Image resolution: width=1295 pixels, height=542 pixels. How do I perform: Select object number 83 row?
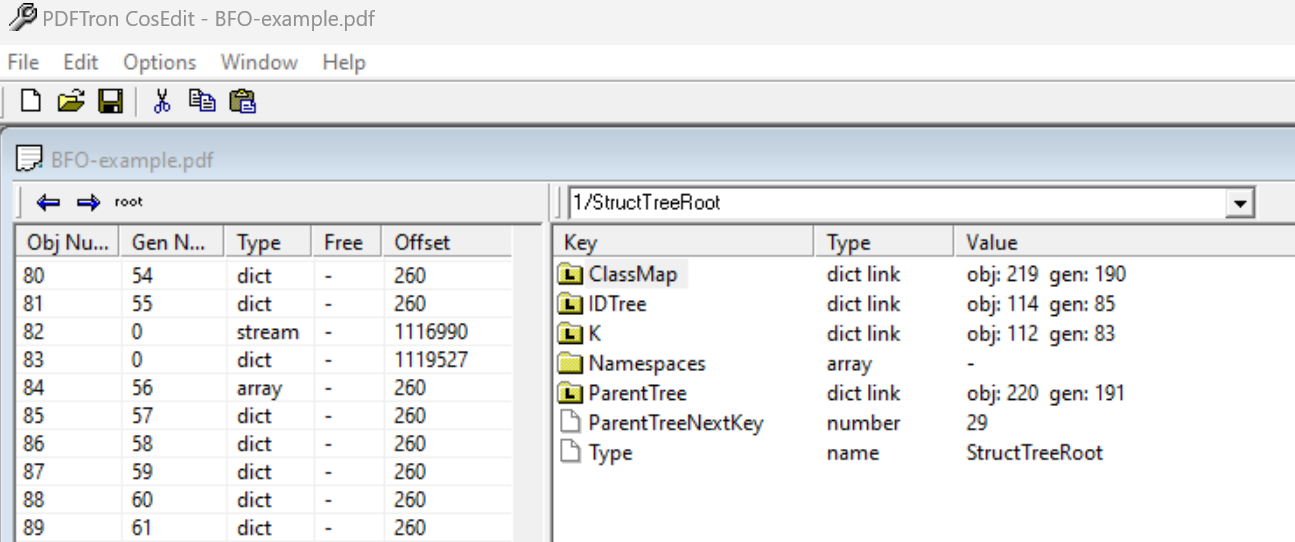click(265, 360)
